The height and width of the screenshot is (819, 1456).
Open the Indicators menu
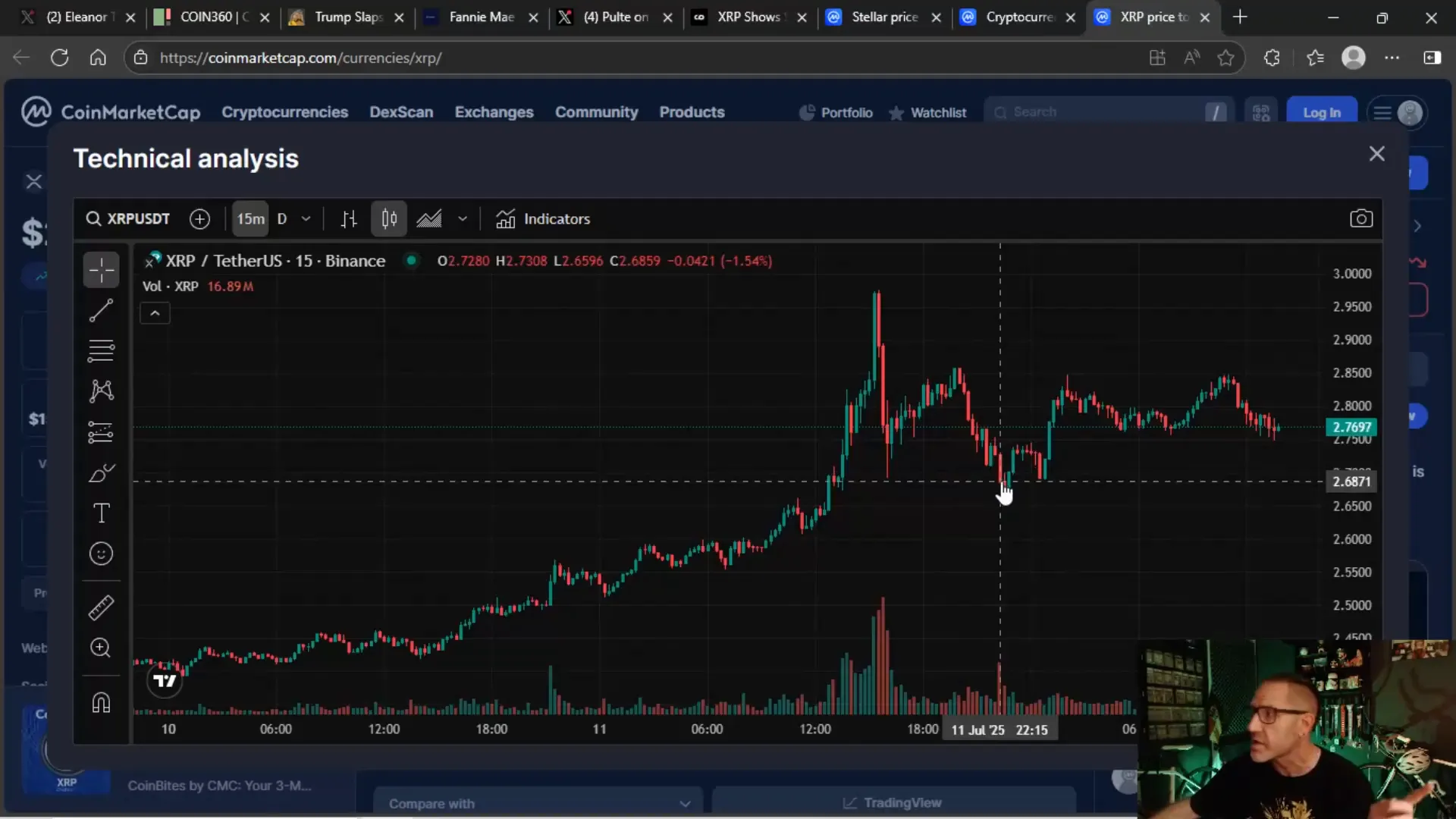pos(543,219)
